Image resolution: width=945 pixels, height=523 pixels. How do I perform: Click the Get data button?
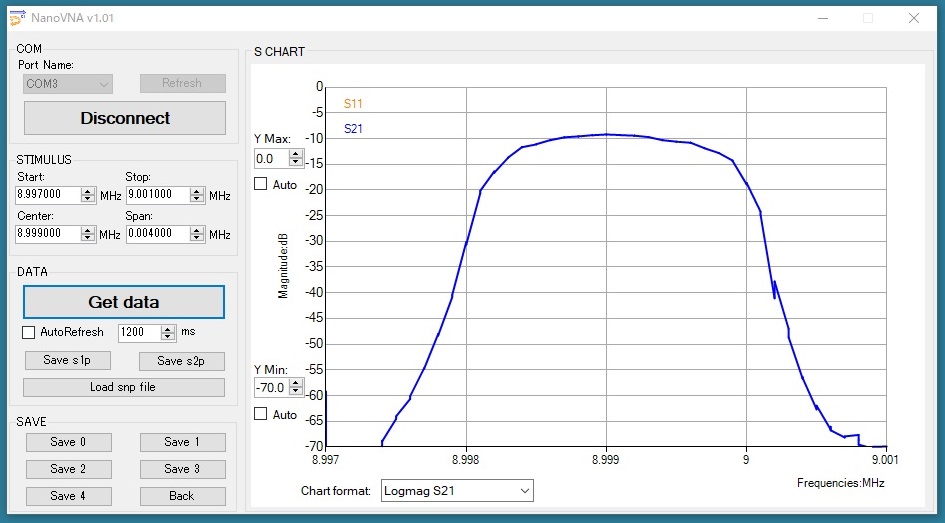[x=124, y=302]
